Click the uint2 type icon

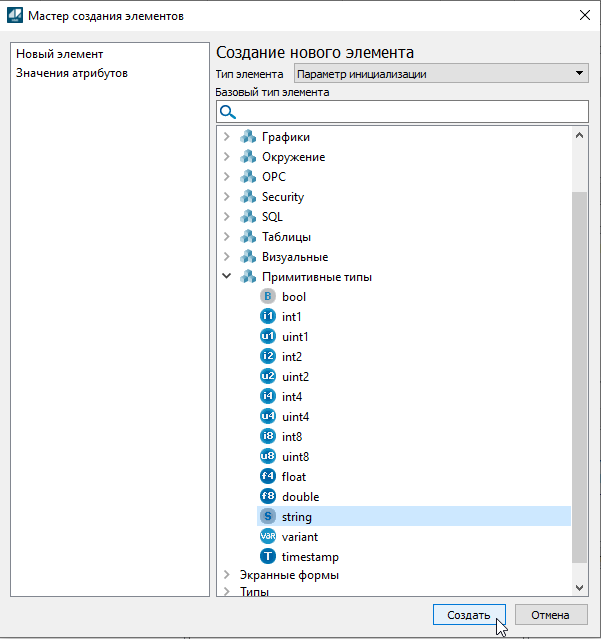pyautogui.click(x=267, y=377)
